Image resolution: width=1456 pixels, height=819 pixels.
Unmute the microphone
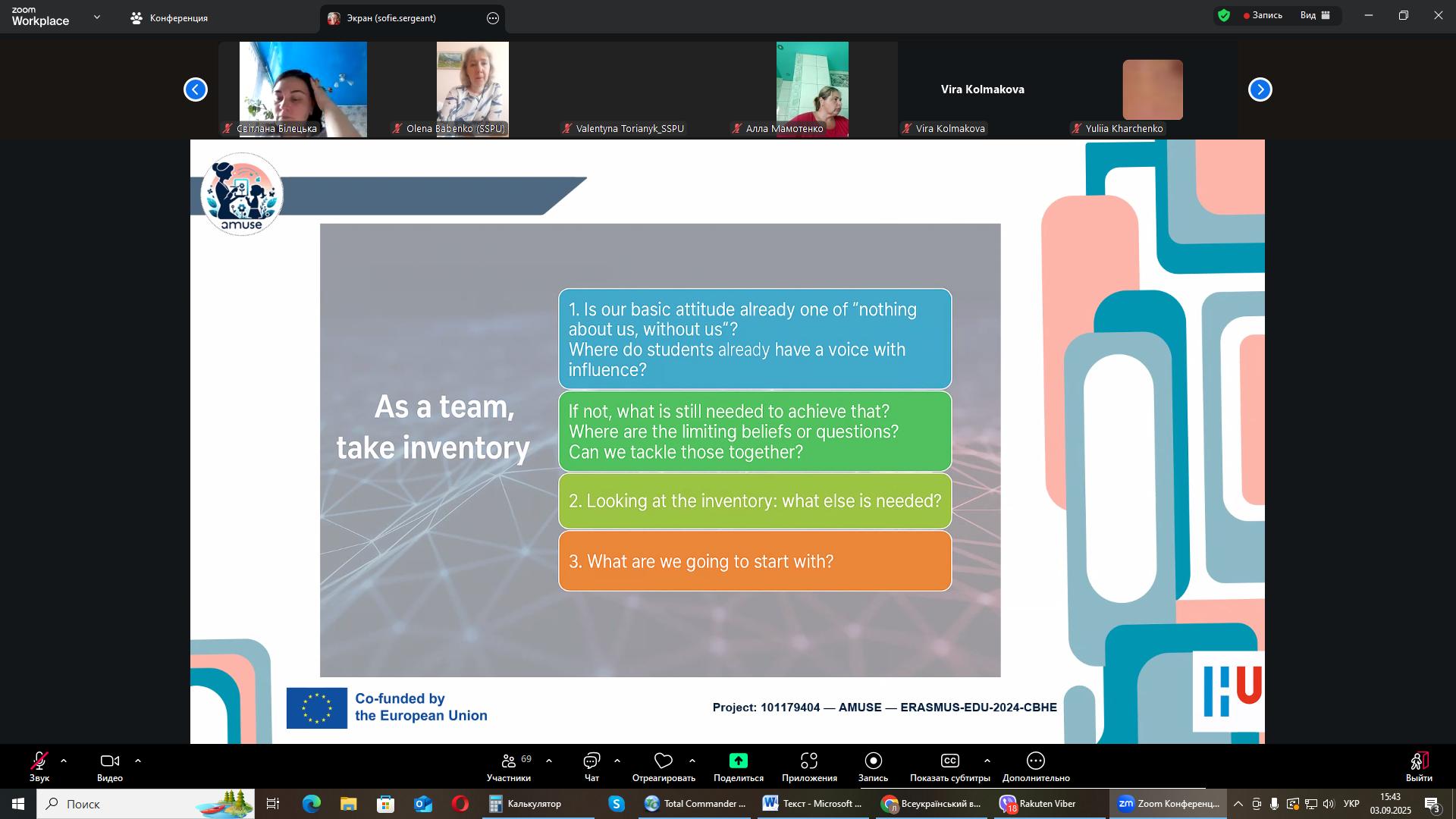pos(39,761)
